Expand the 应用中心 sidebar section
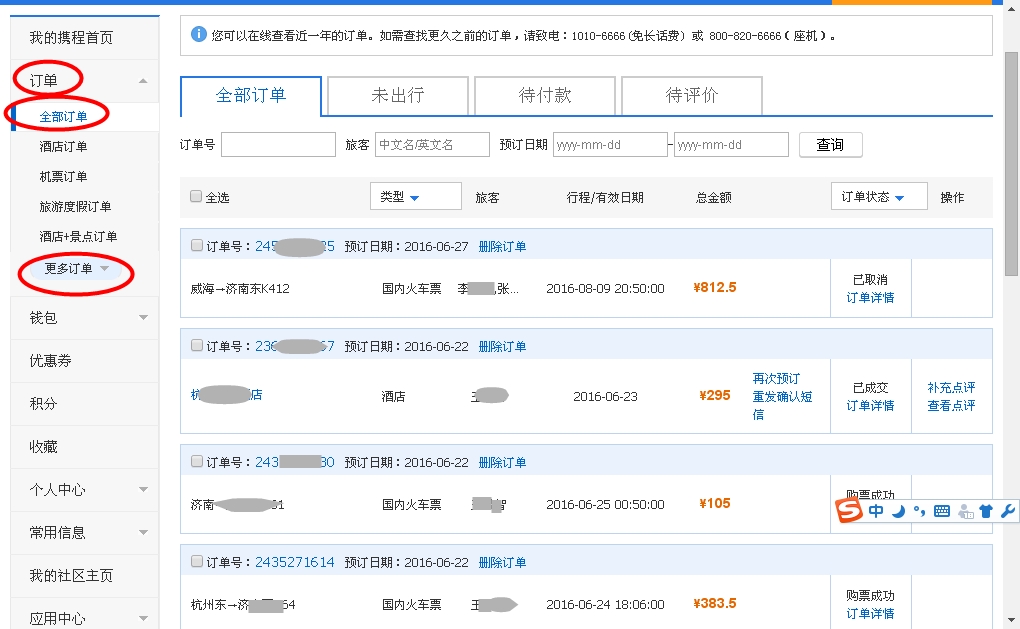Viewport: 1020px width, 629px height. click(144, 618)
